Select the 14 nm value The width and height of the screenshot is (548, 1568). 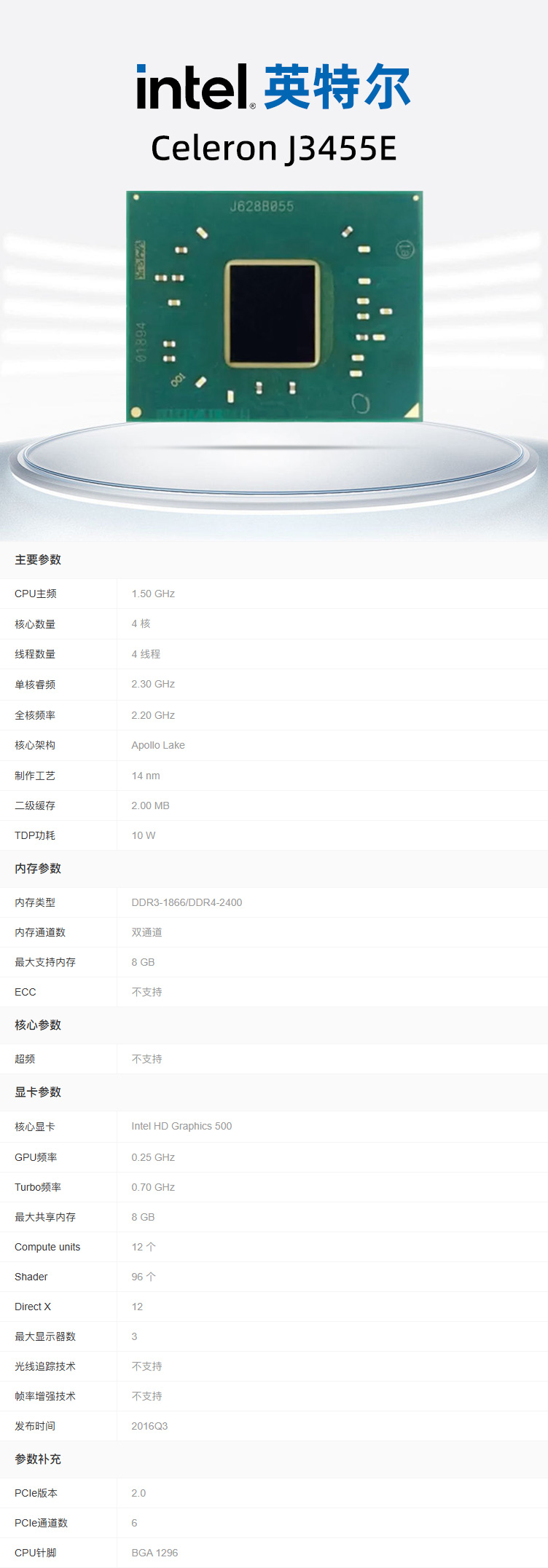point(146,776)
